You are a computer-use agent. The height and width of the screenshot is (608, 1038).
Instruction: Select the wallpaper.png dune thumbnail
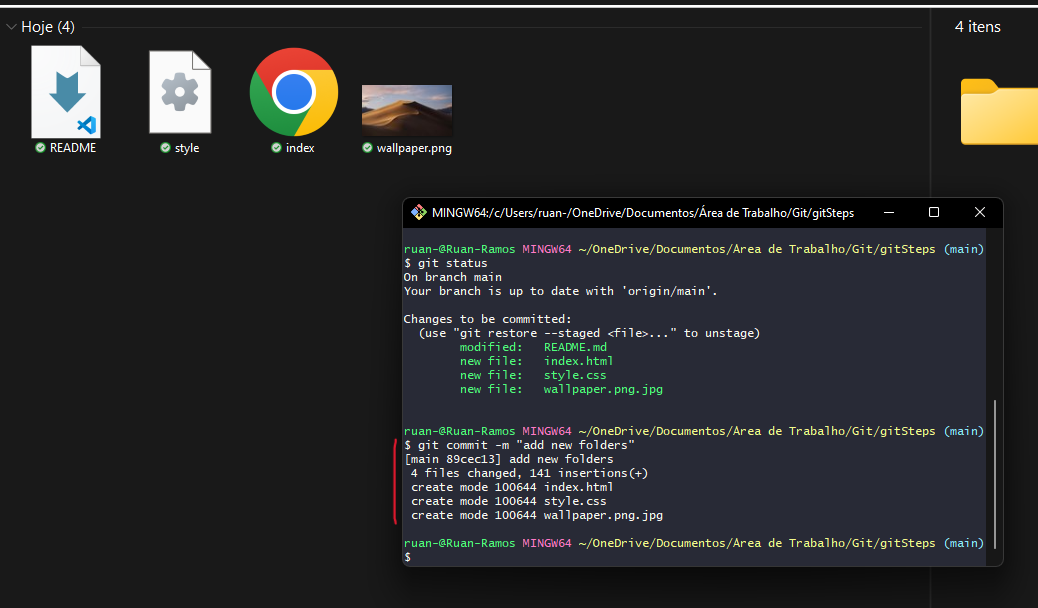point(407,109)
